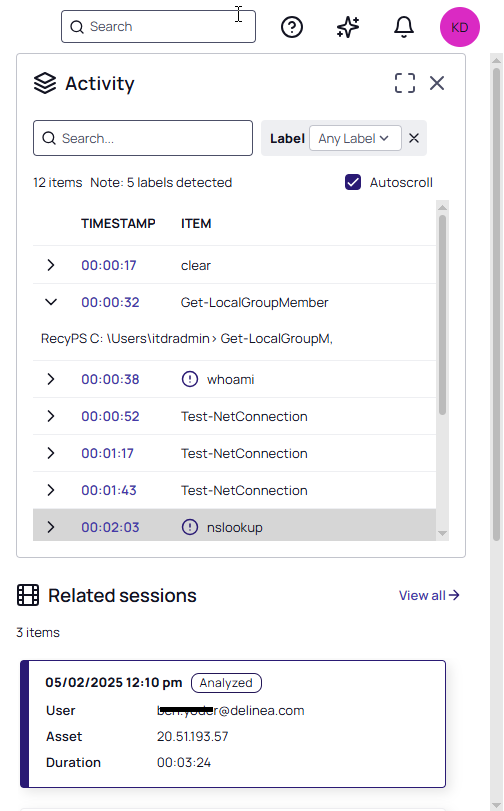Click the Activity list search field
The width and height of the screenshot is (504, 811).
[x=143, y=138]
